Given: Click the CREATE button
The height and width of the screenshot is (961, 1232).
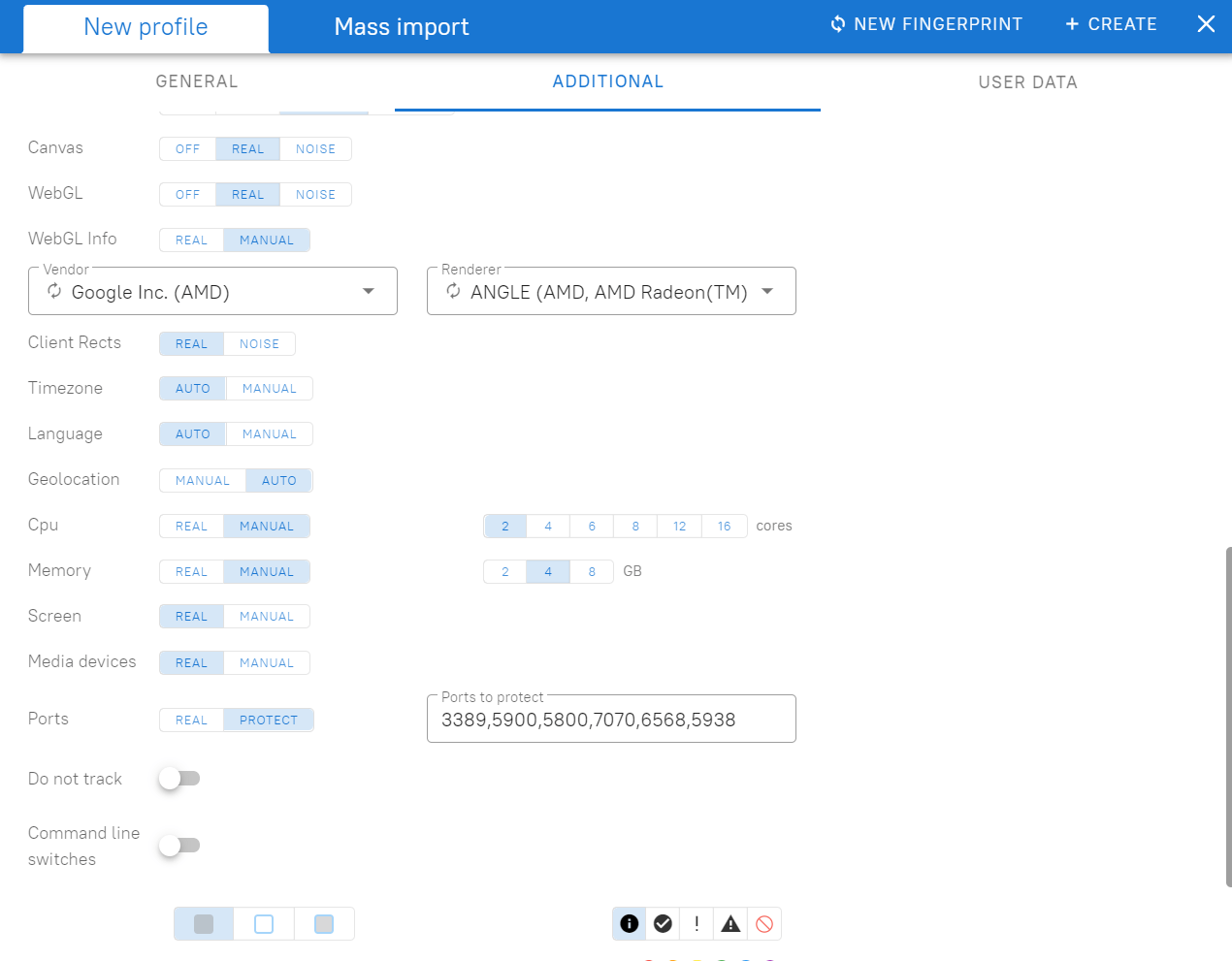Looking at the screenshot, I should (x=1111, y=24).
